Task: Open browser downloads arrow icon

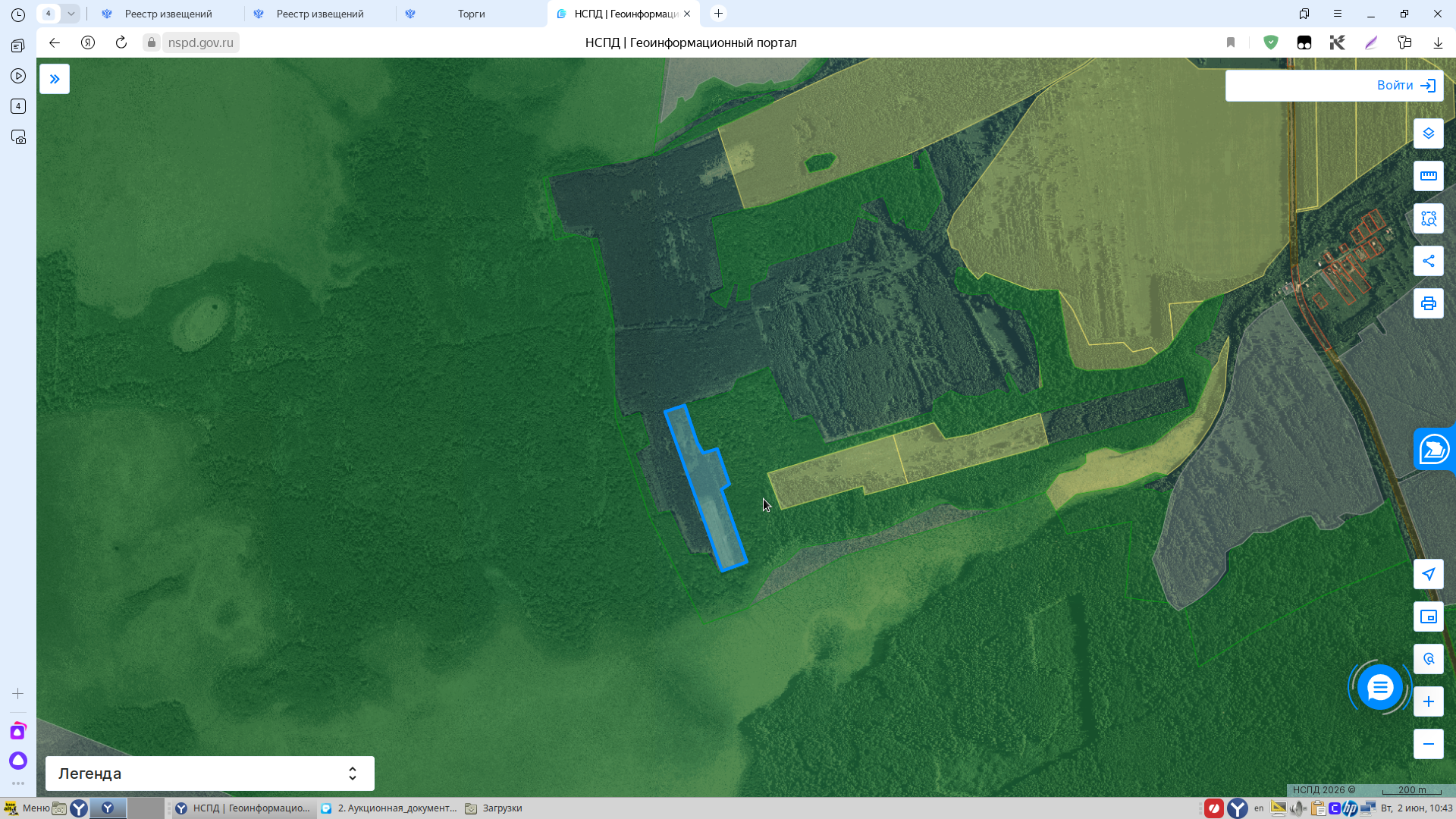Action: (x=1438, y=42)
